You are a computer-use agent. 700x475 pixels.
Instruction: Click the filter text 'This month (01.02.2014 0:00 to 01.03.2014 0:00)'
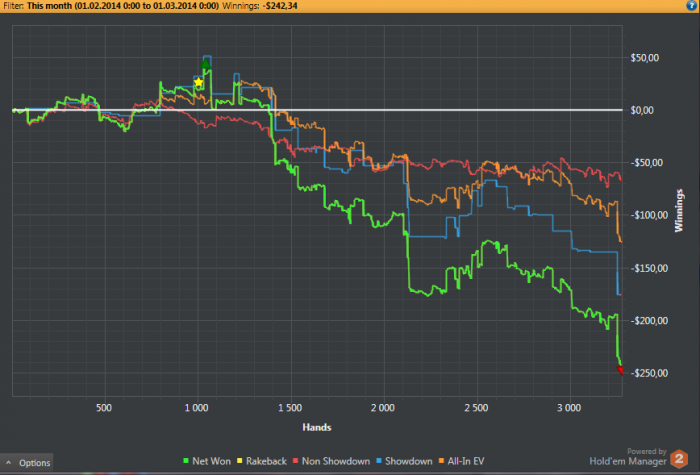click(x=123, y=6)
